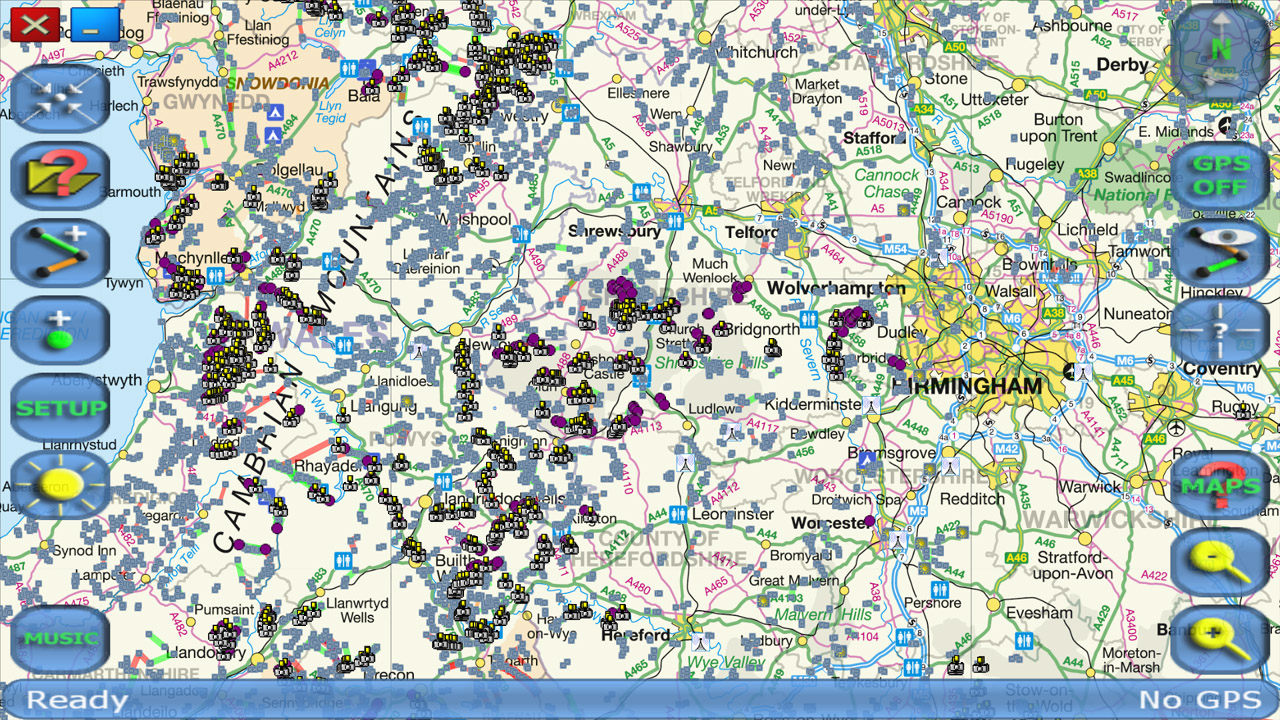Click the Redditch town label
1280x720 pixels.
pyautogui.click(x=972, y=498)
